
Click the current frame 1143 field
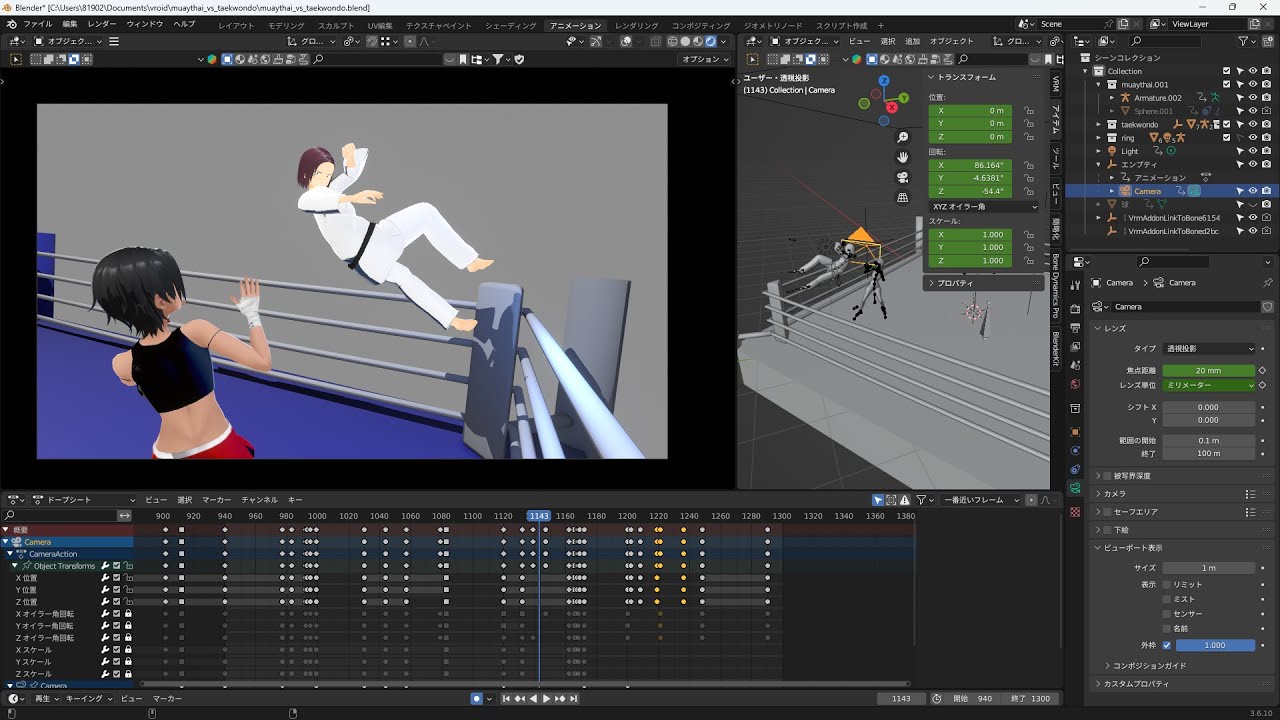coord(901,699)
